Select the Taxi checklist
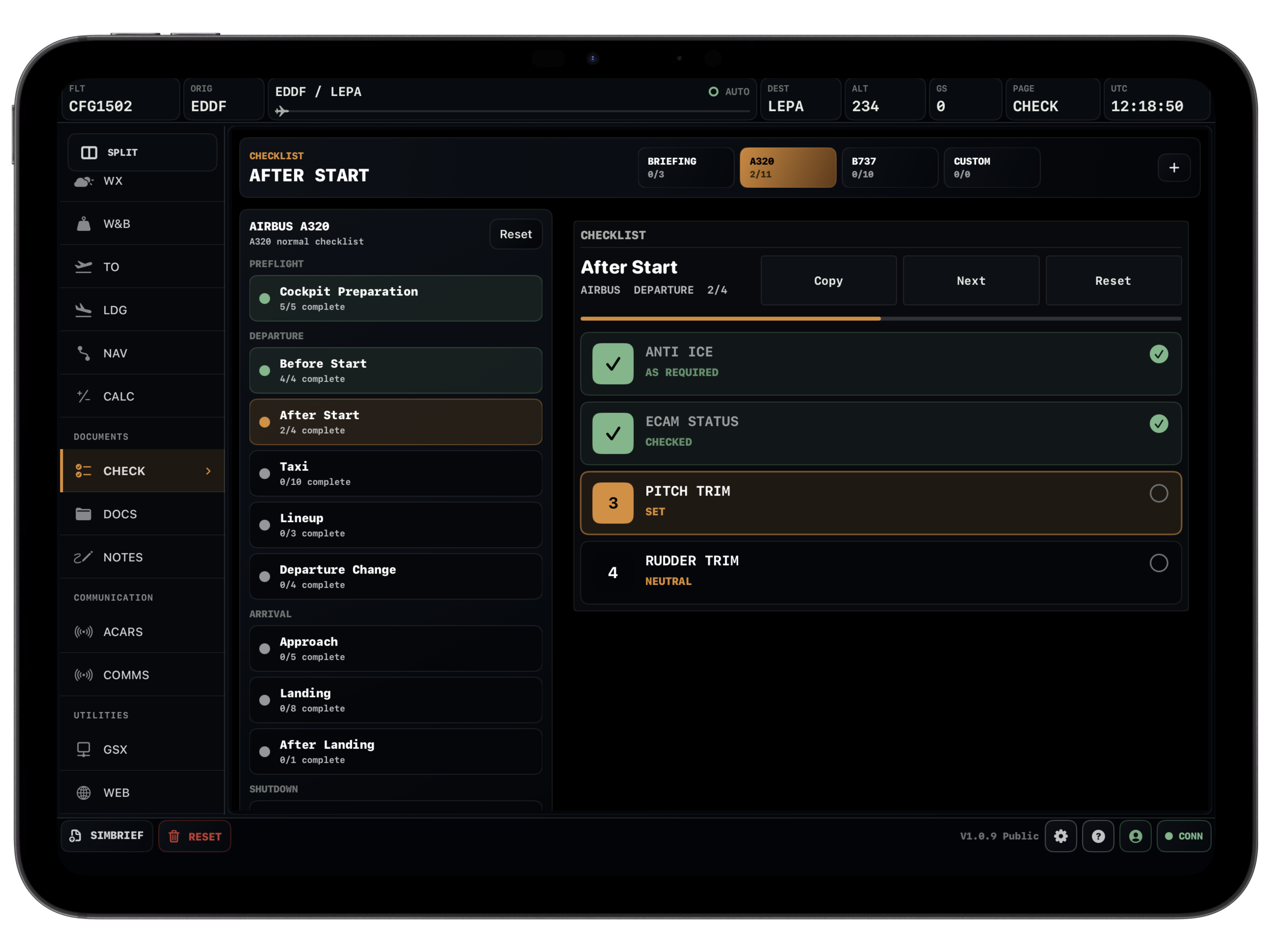Screen dimensions: 1270x952 point(396,473)
